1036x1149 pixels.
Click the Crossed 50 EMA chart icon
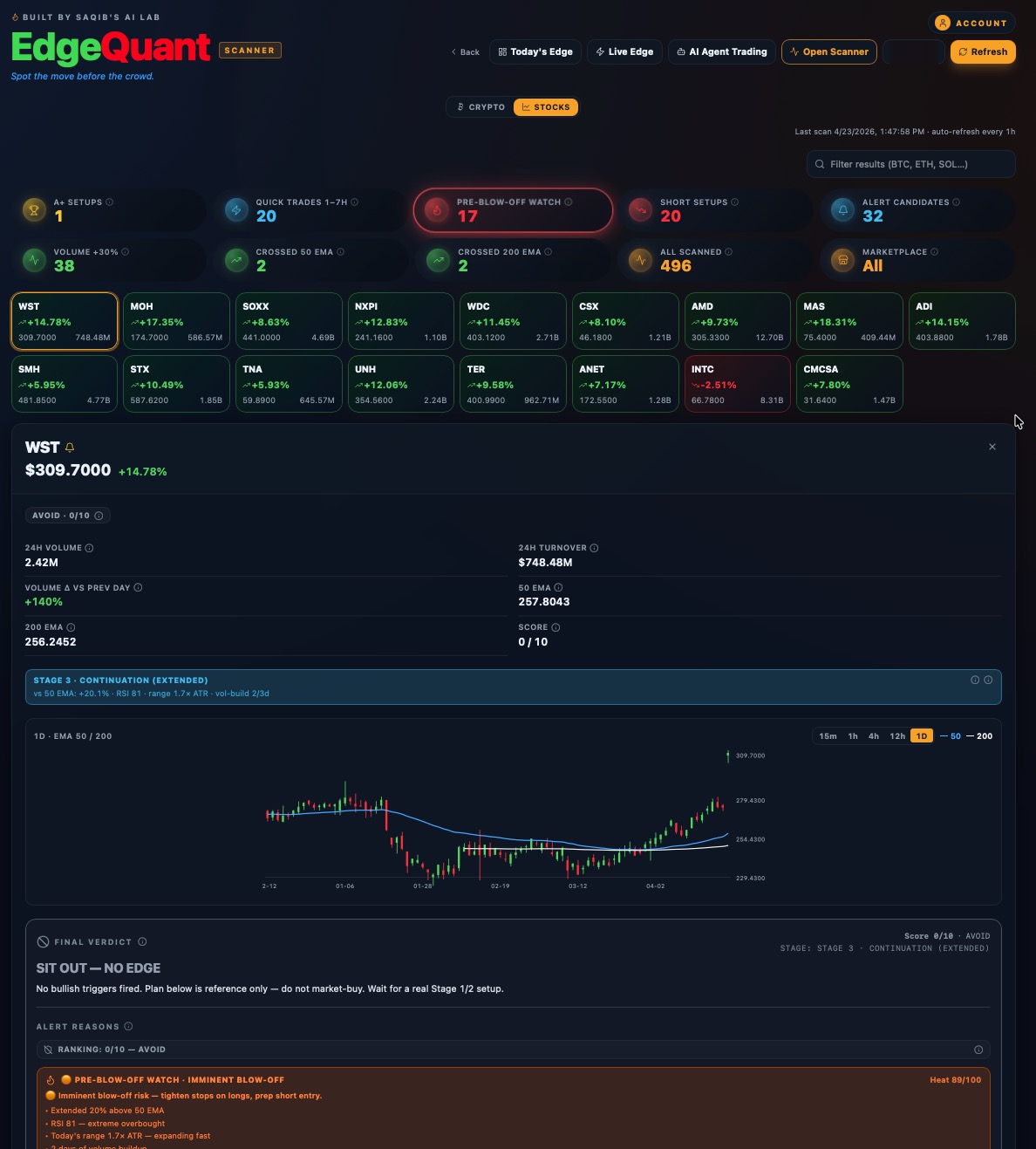(235, 259)
